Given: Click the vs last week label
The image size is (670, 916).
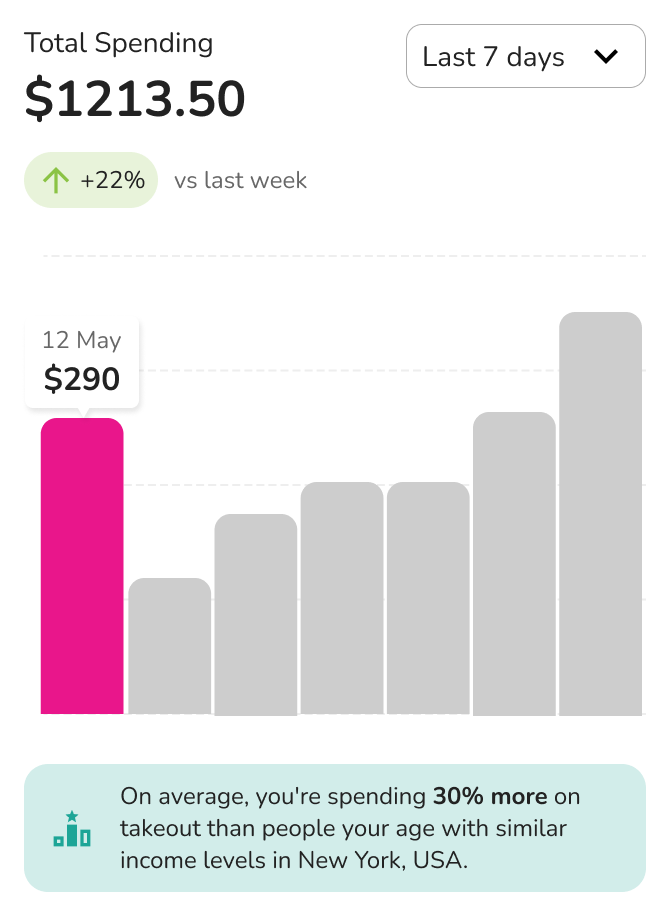Looking at the screenshot, I should [241, 181].
